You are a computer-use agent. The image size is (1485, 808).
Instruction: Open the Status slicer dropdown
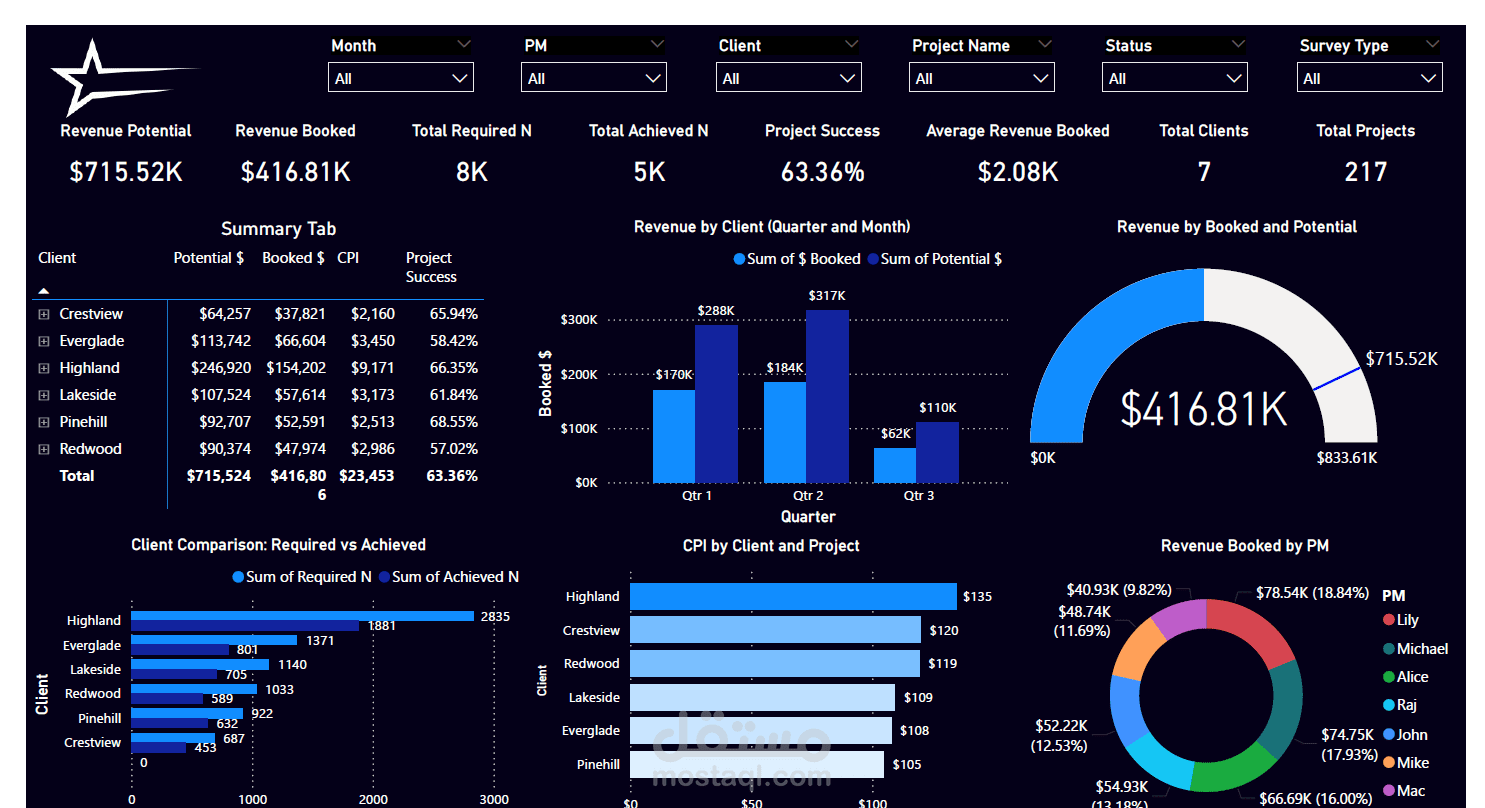coord(1175,78)
